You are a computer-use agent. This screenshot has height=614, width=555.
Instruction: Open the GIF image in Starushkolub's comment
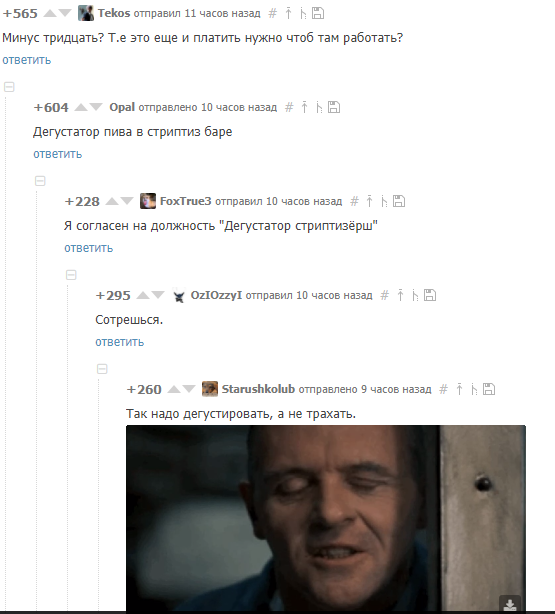click(326, 518)
